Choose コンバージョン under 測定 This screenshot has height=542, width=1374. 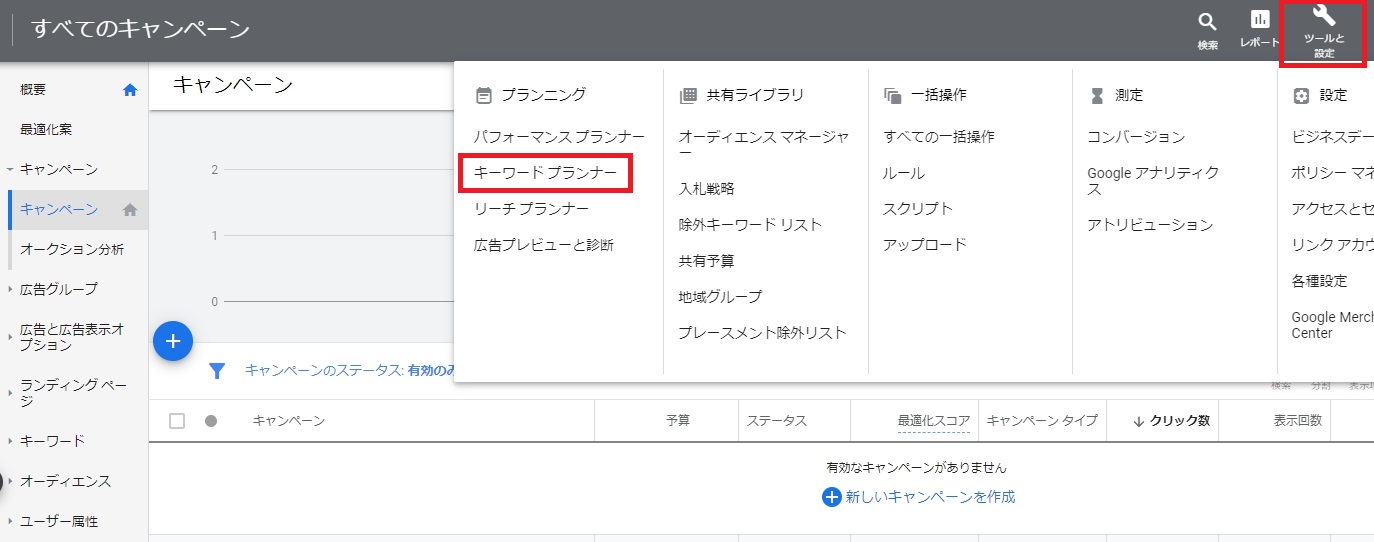tap(1136, 137)
